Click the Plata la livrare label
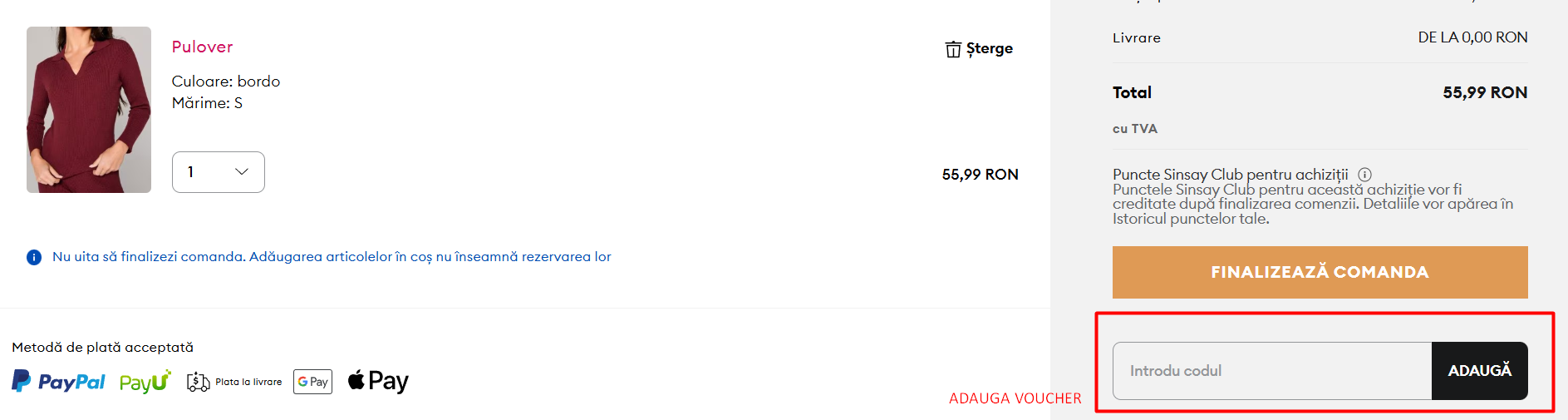The width and height of the screenshot is (1568, 420). click(x=248, y=382)
